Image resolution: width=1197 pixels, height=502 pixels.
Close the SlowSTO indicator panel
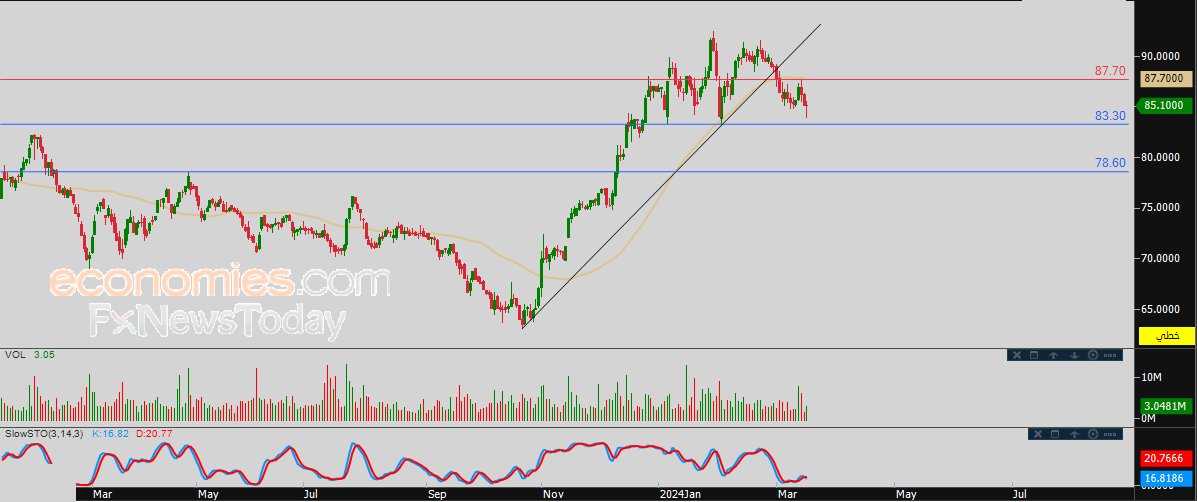point(1036,434)
